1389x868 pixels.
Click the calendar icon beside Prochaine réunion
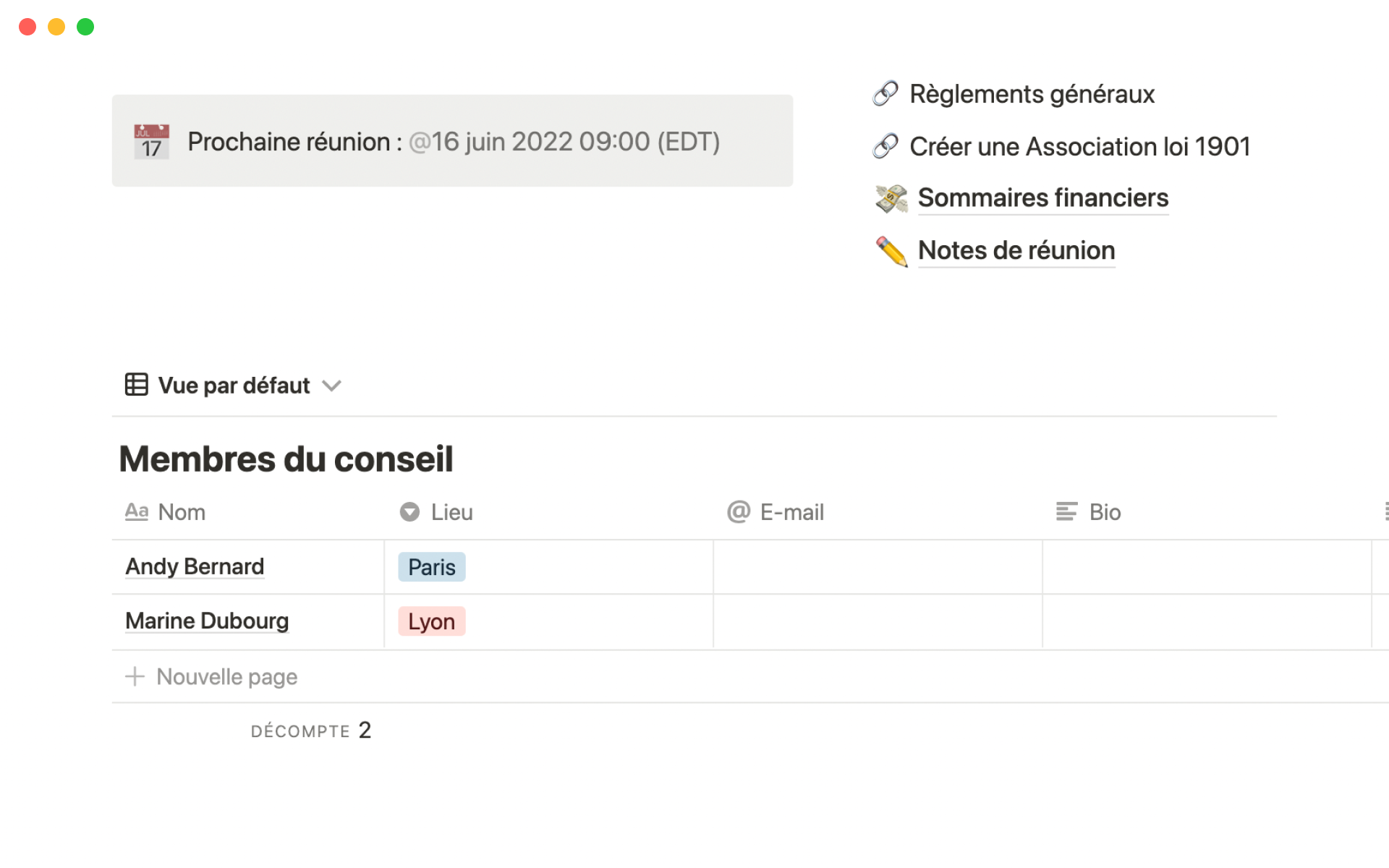tap(151, 142)
